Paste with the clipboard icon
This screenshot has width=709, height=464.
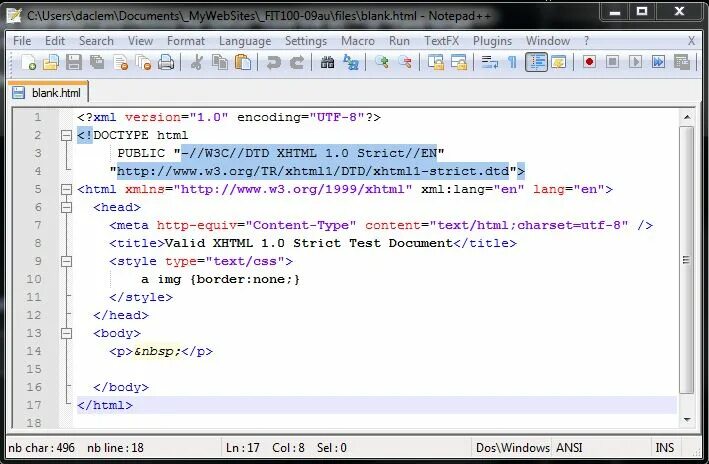(243, 62)
